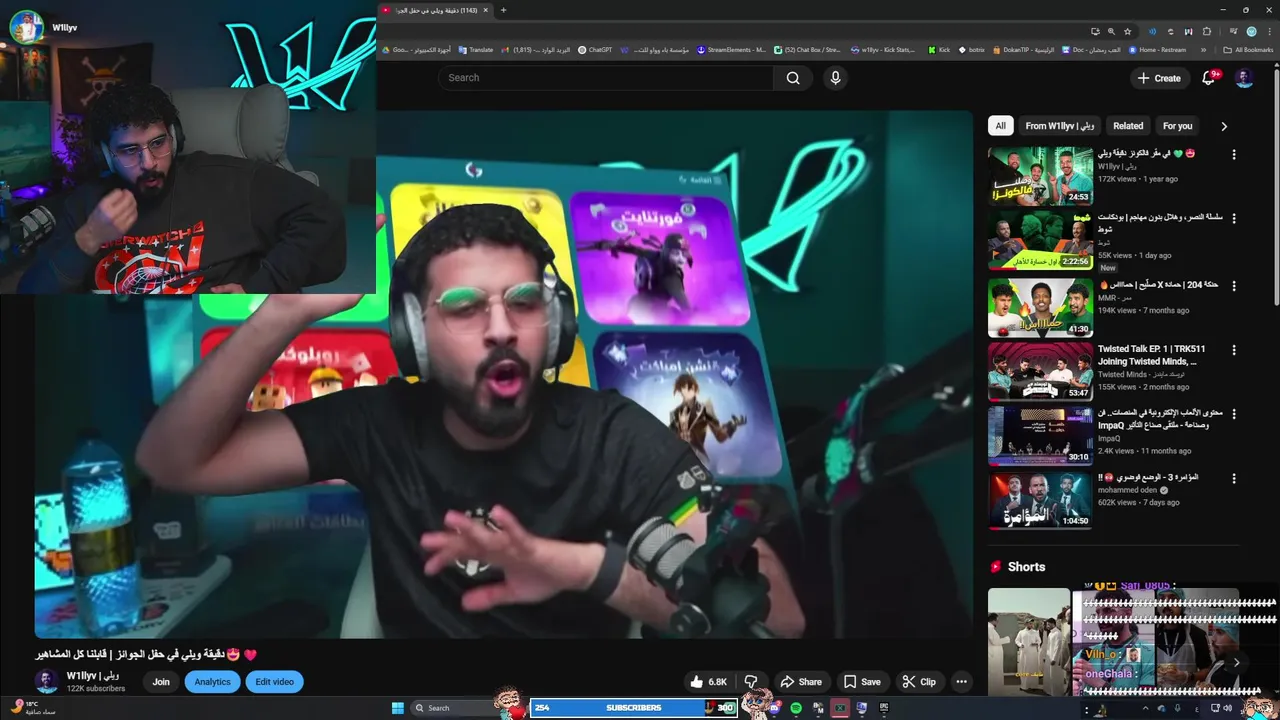Open channel Analytics button
The image size is (1280, 720).
click(x=212, y=682)
